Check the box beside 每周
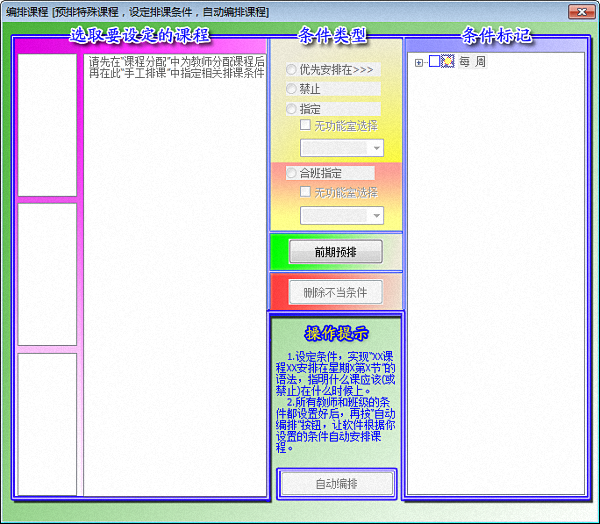Screen dimensions: 600x524 coord(434,62)
